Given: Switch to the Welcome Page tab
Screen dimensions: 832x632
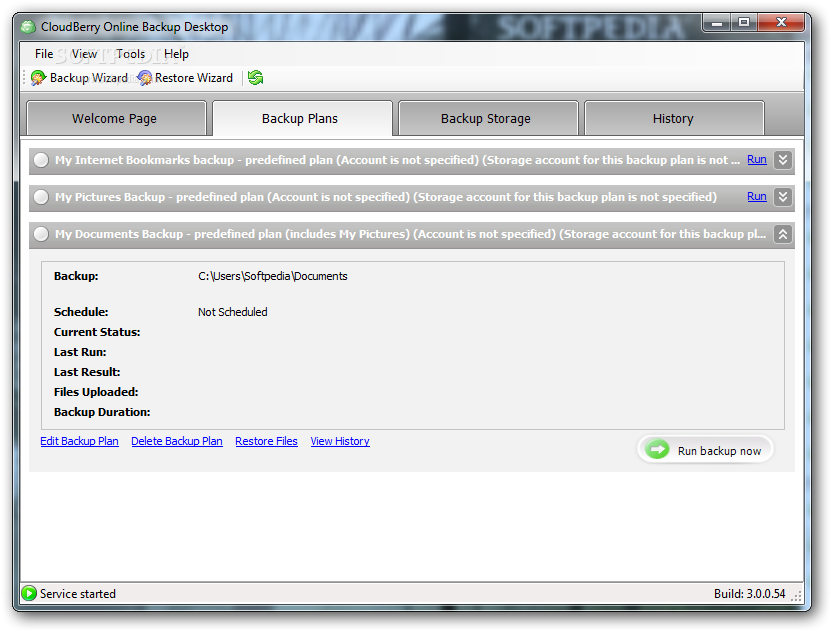Looking at the screenshot, I should click(x=115, y=118).
